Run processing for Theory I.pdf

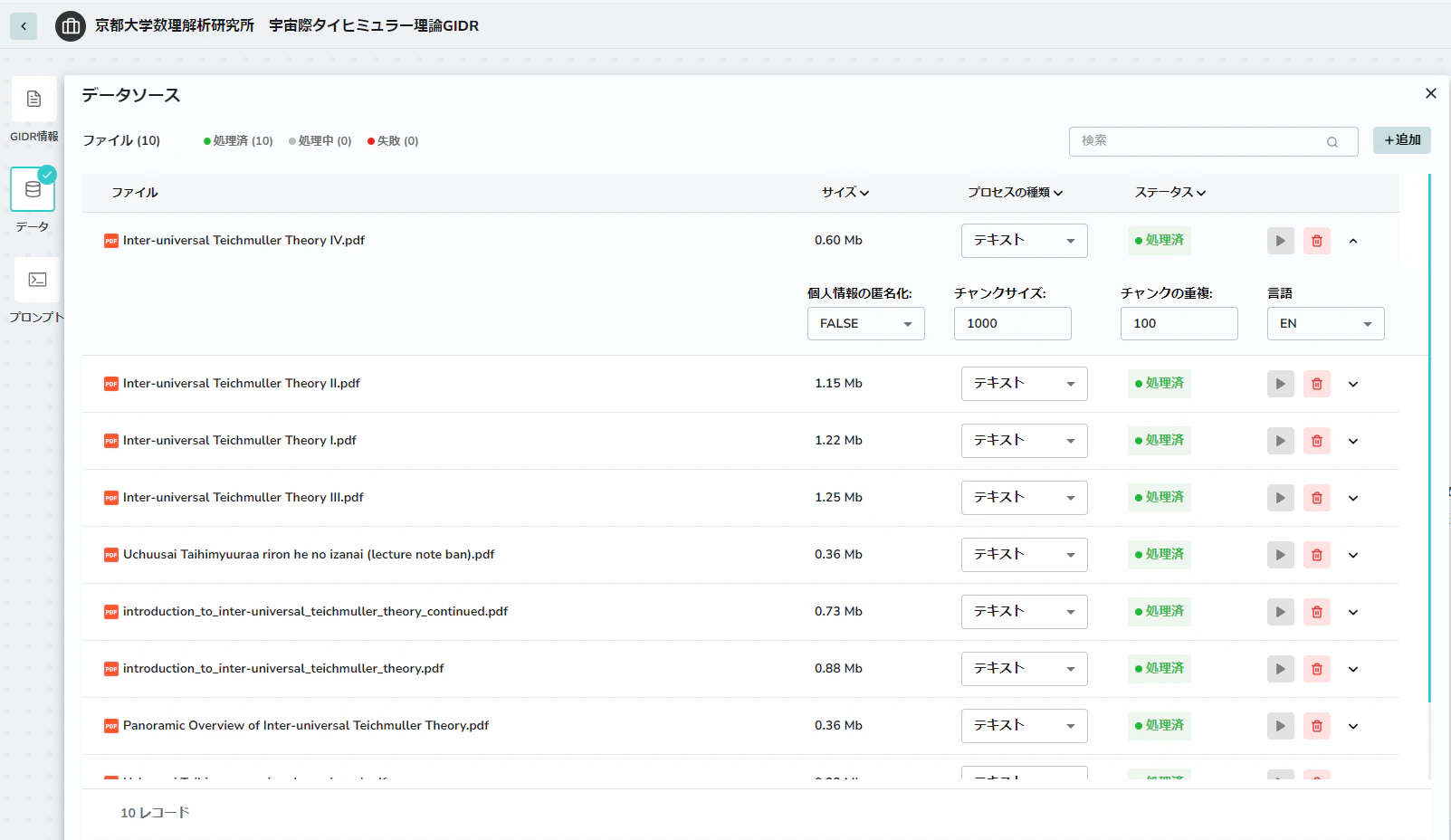pos(1280,441)
